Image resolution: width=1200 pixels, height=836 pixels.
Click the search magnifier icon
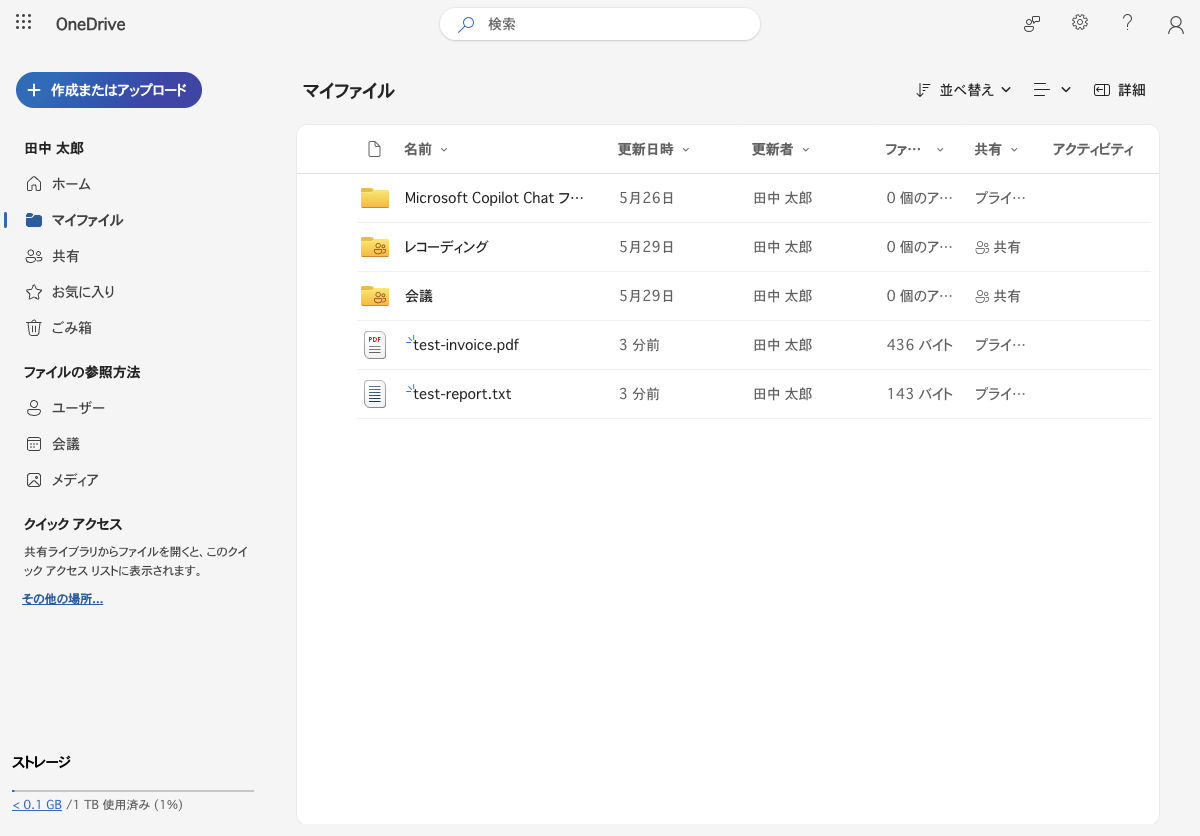pyautogui.click(x=466, y=24)
